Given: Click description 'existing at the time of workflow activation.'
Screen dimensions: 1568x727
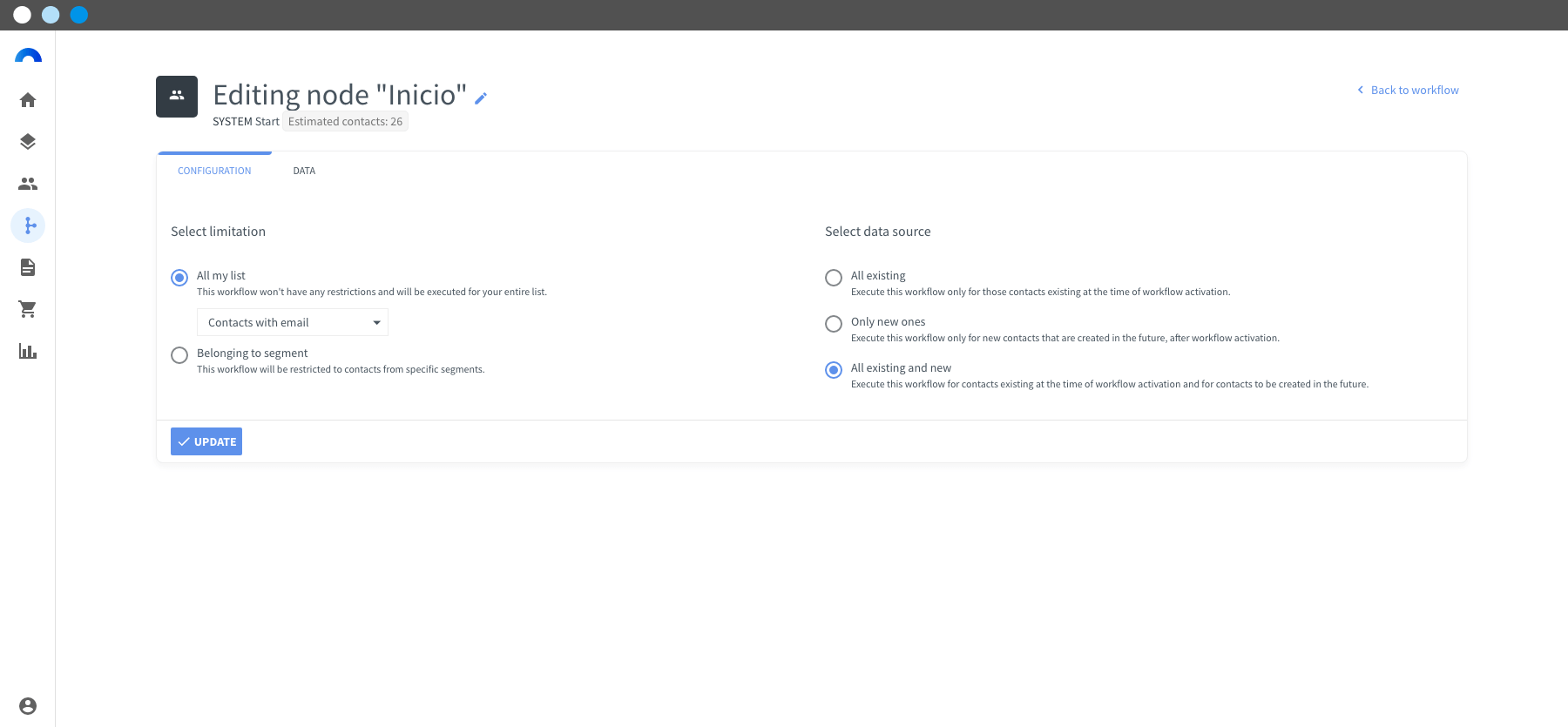Looking at the screenshot, I should click(1040, 292).
